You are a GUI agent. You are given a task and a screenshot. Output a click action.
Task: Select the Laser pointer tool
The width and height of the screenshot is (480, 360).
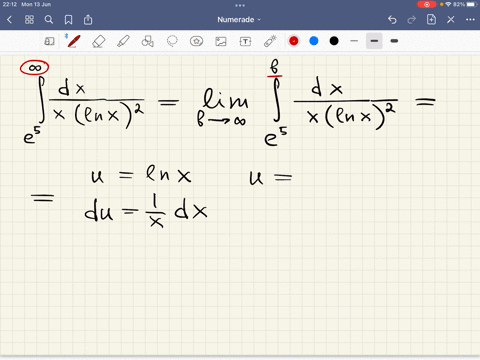[270, 41]
